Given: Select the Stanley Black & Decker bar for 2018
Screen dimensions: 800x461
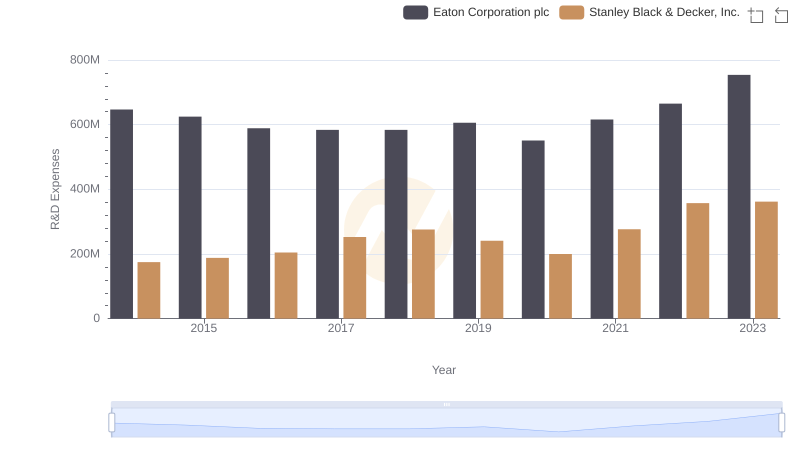Looking at the screenshot, I should click(x=423, y=274).
